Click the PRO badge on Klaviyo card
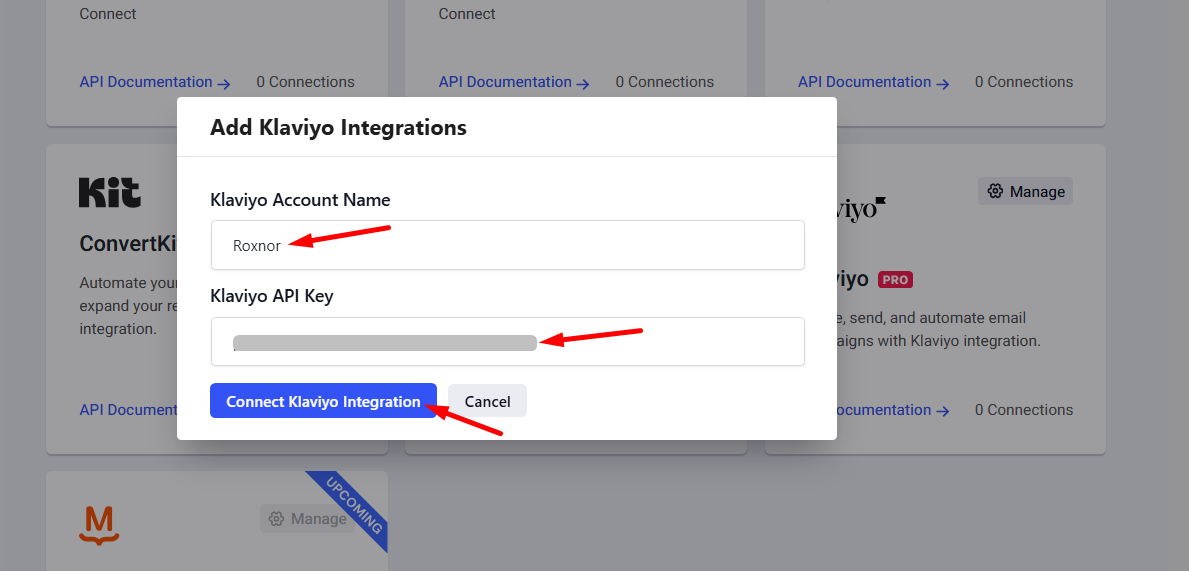The height and width of the screenshot is (571, 1189). click(x=896, y=280)
